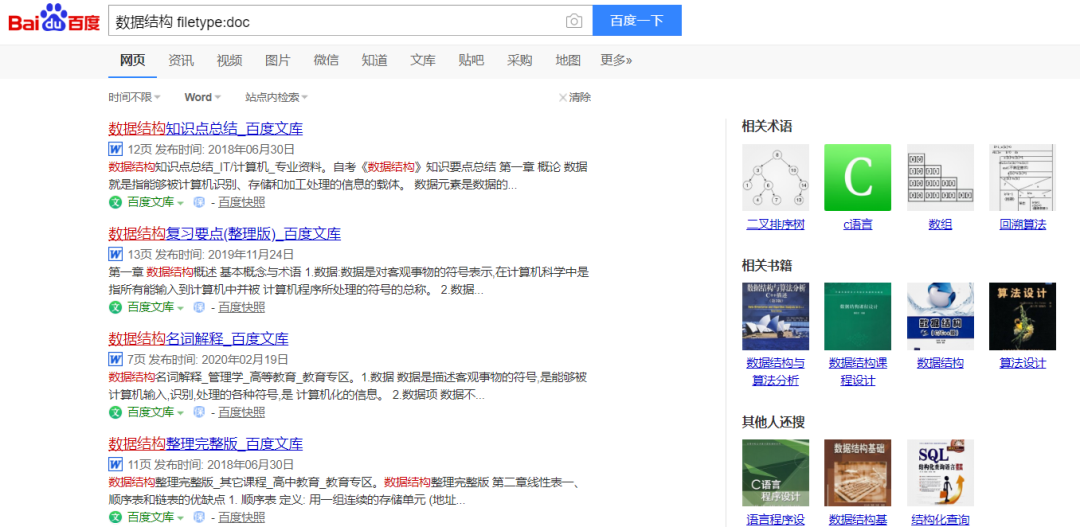Screen dimensions: 1080x527
Task: Click green 百度文库 badge icon in 整理完整版 result
Action: 115,517
